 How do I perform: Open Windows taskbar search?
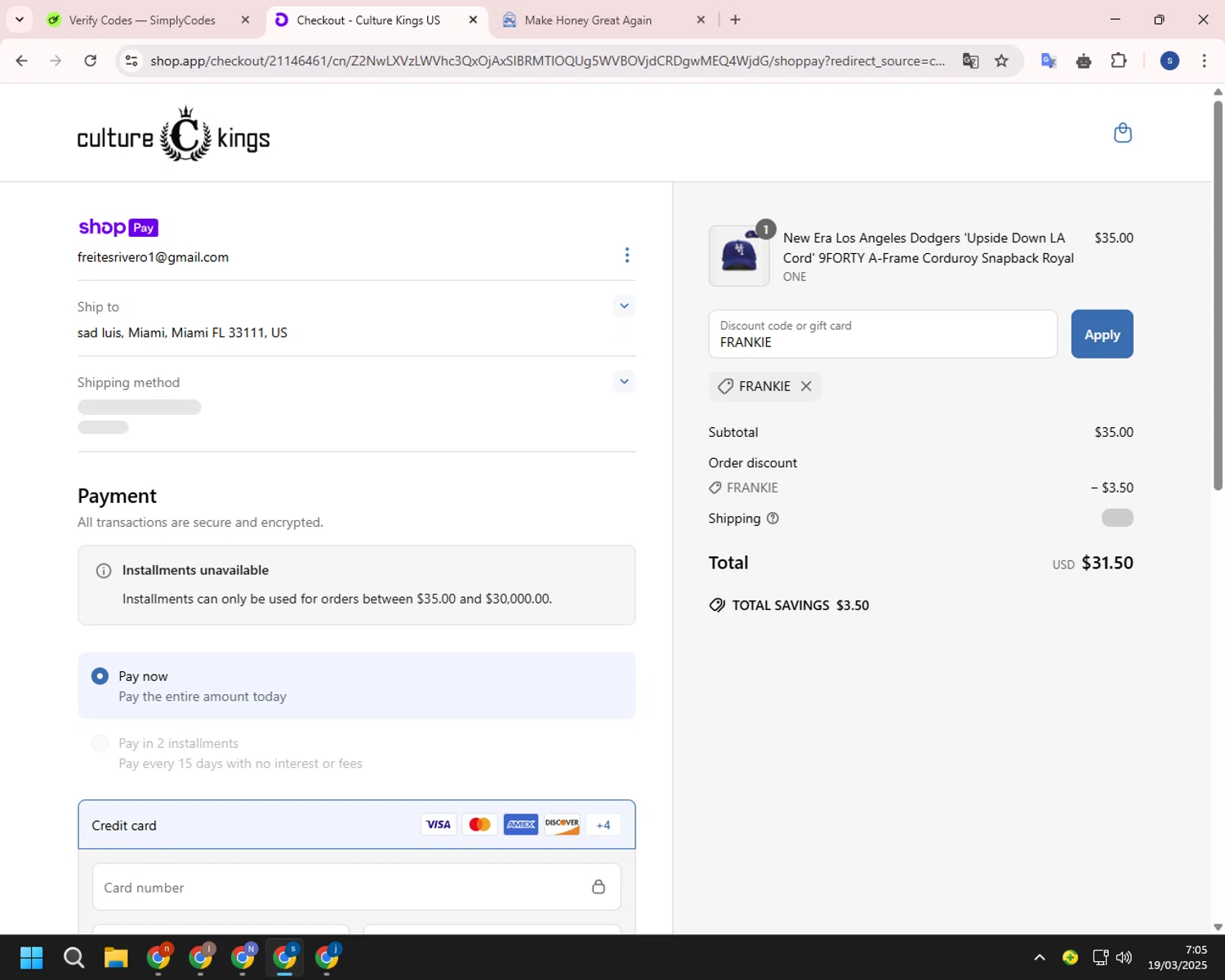click(x=73, y=957)
